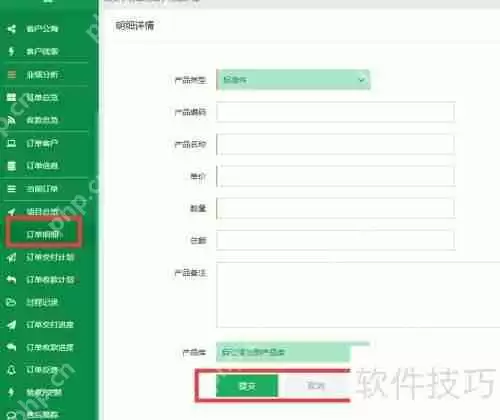
Task: Click the hamburger lines icon beside 当前订单
Action: [x=12, y=189]
